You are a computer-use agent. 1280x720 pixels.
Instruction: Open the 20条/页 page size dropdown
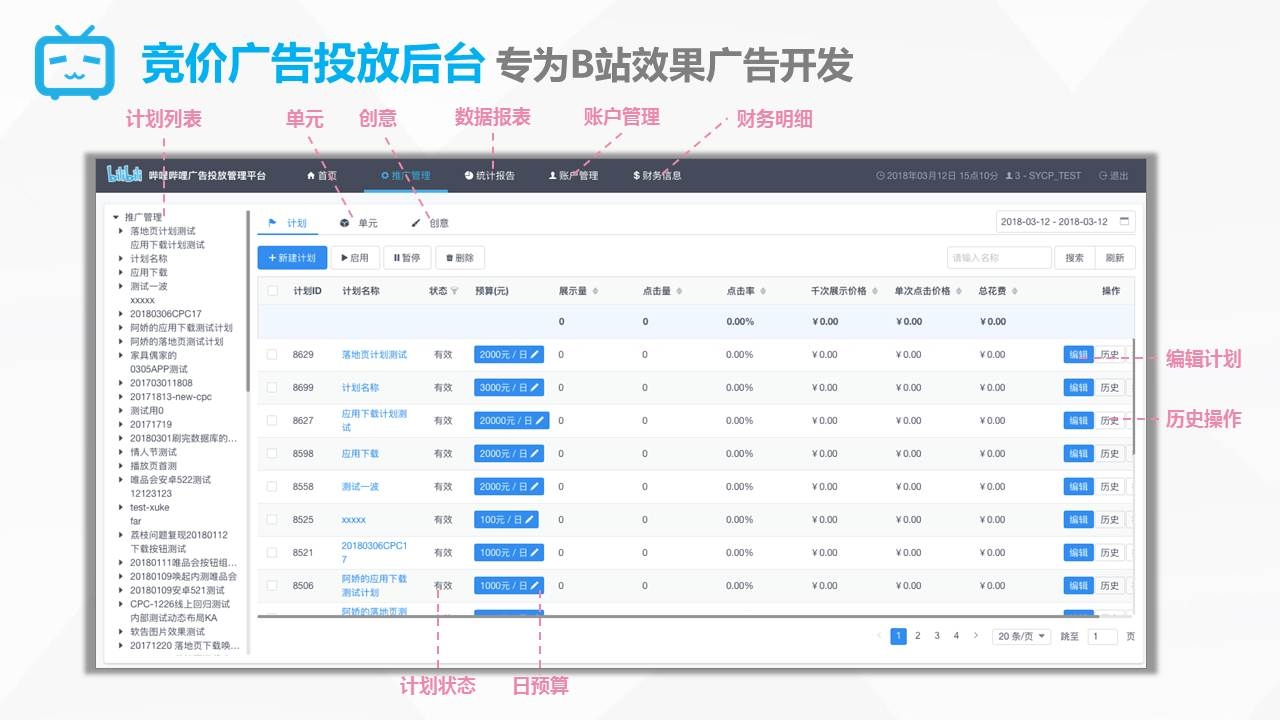(x=1021, y=636)
